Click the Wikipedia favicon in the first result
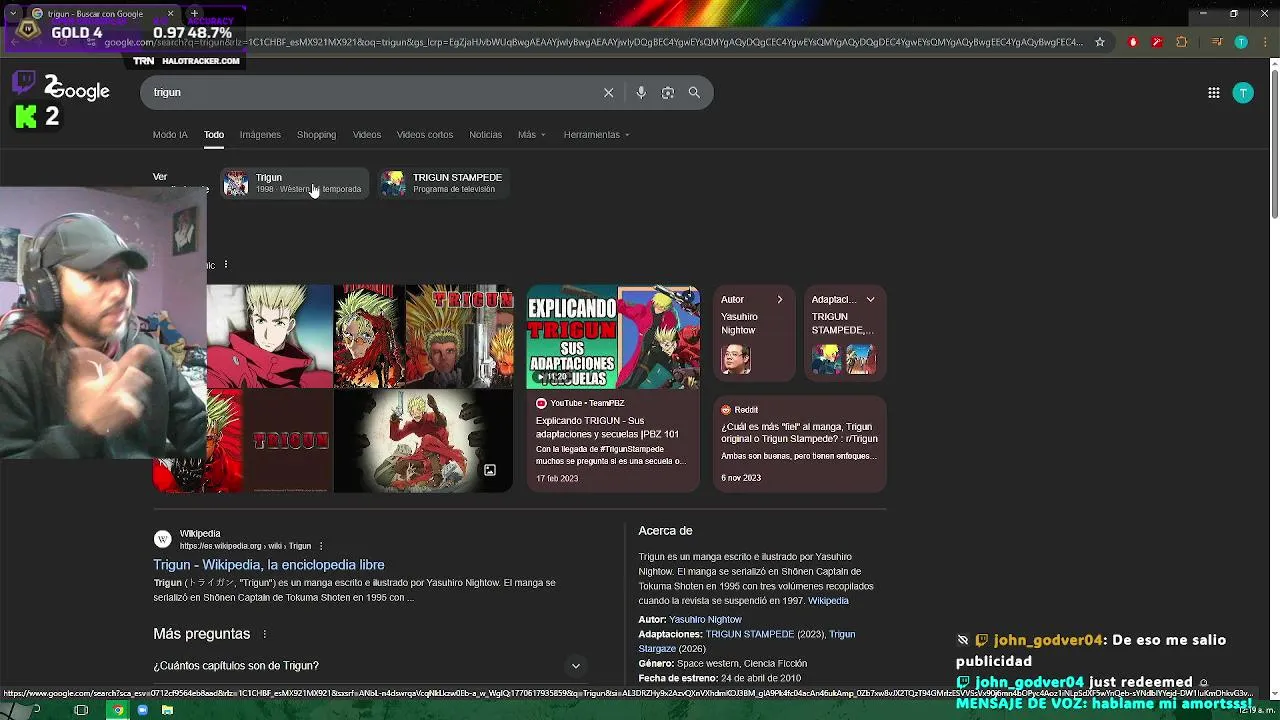The height and width of the screenshot is (720, 1280). coord(162,539)
